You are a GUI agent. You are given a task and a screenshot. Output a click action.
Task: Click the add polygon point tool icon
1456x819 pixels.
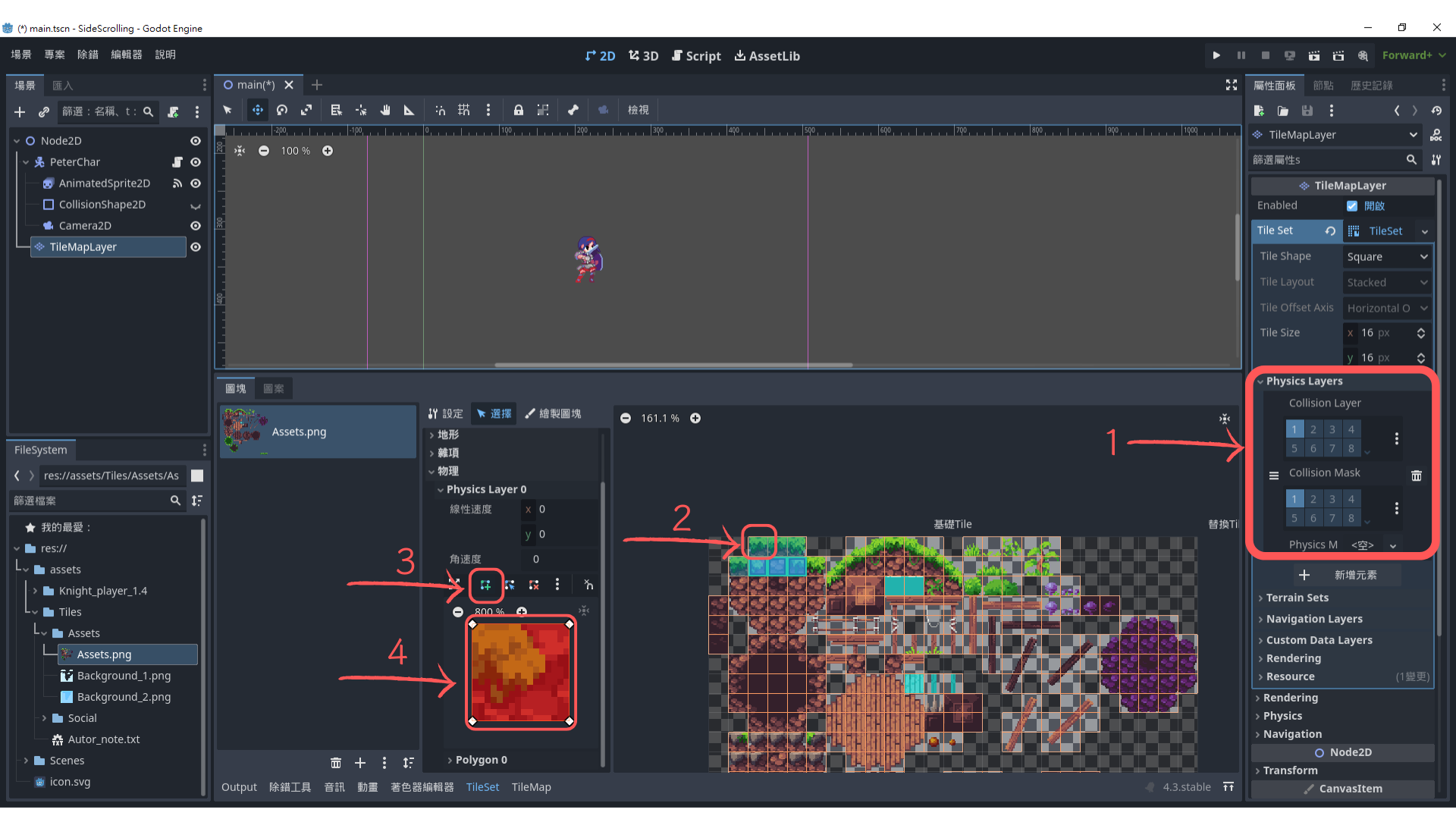[485, 585]
